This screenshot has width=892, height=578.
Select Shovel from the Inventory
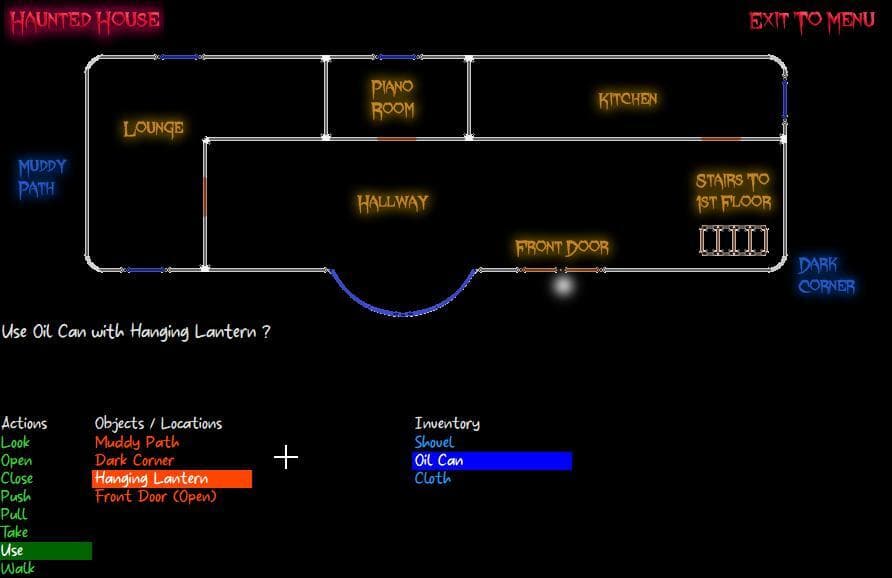434,442
